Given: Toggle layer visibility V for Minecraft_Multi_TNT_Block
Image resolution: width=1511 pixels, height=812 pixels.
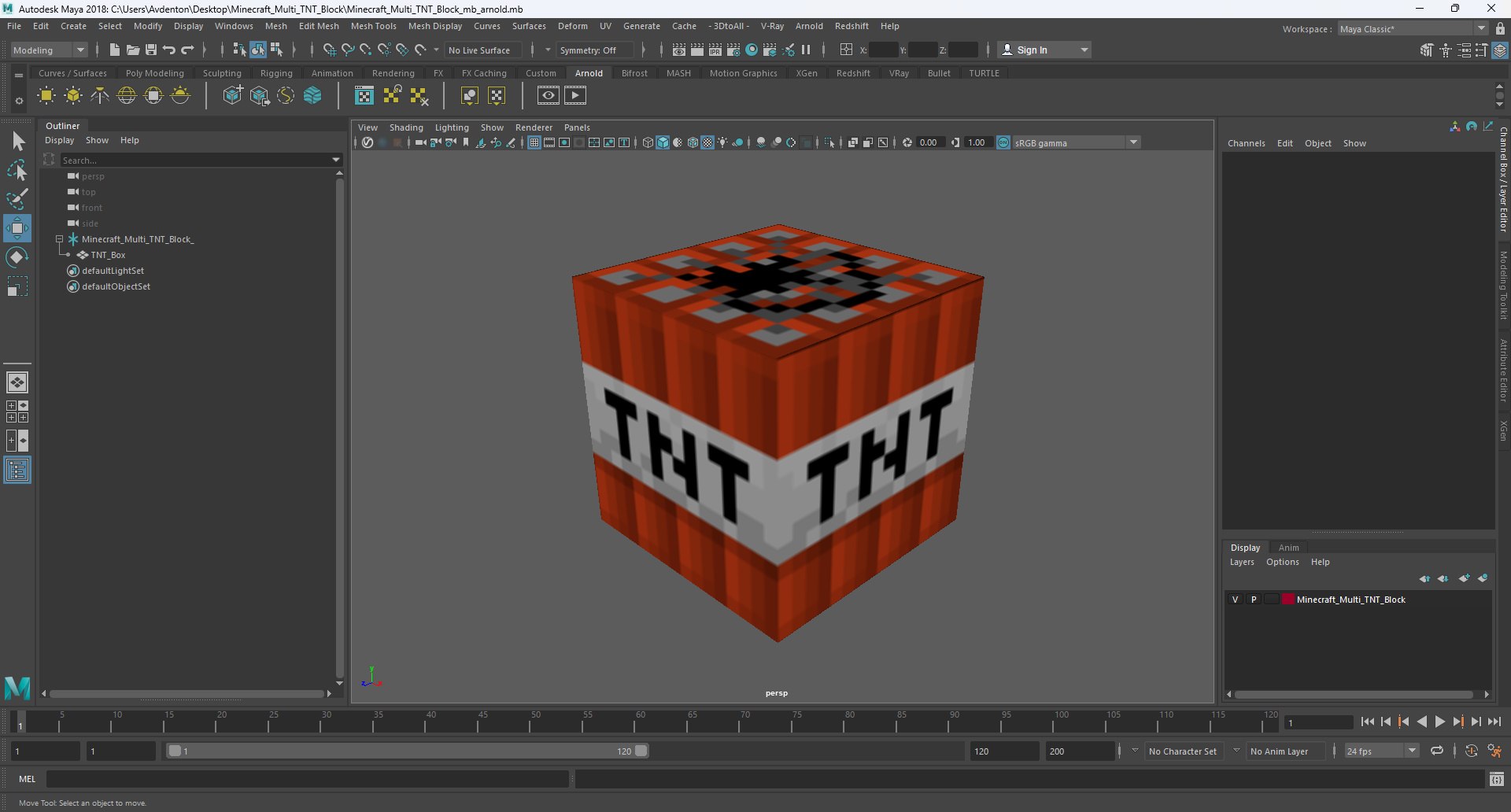Looking at the screenshot, I should click(x=1235, y=600).
